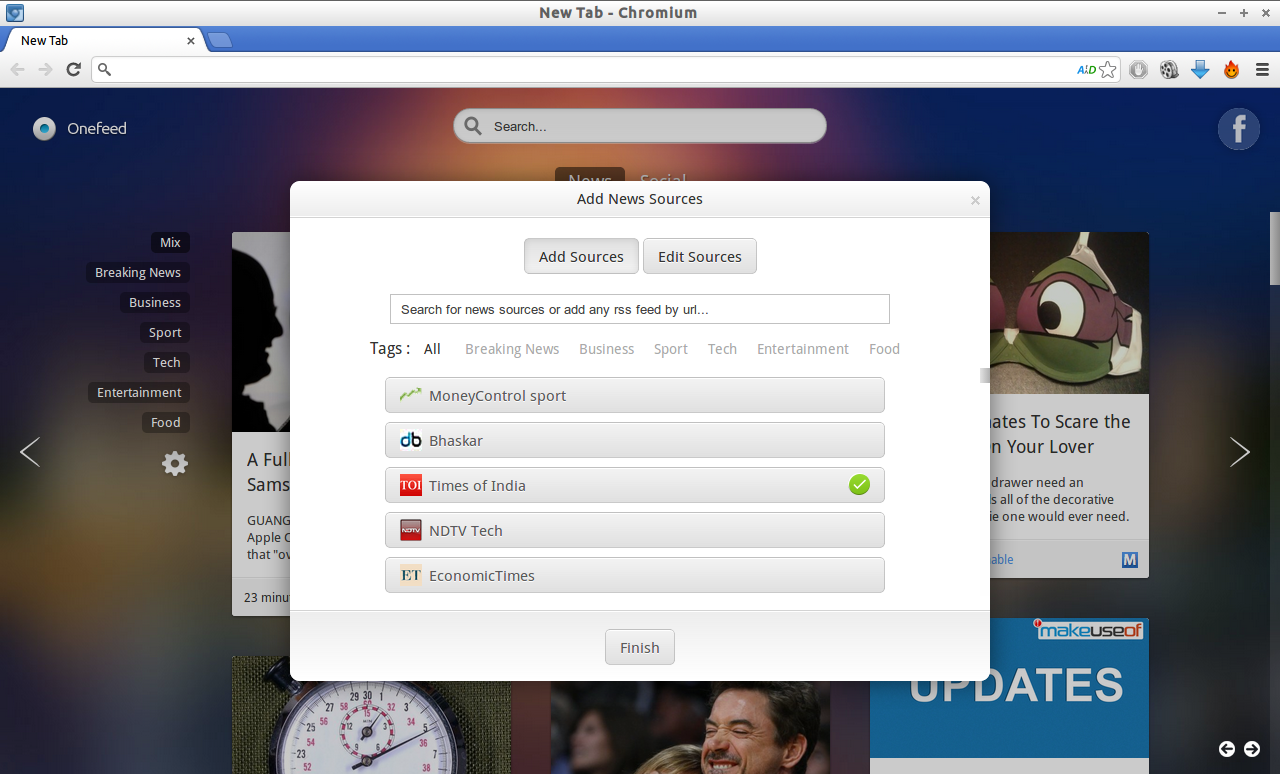Click the Onefeed title text
Viewport: 1280px width, 774px height.
(x=97, y=128)
